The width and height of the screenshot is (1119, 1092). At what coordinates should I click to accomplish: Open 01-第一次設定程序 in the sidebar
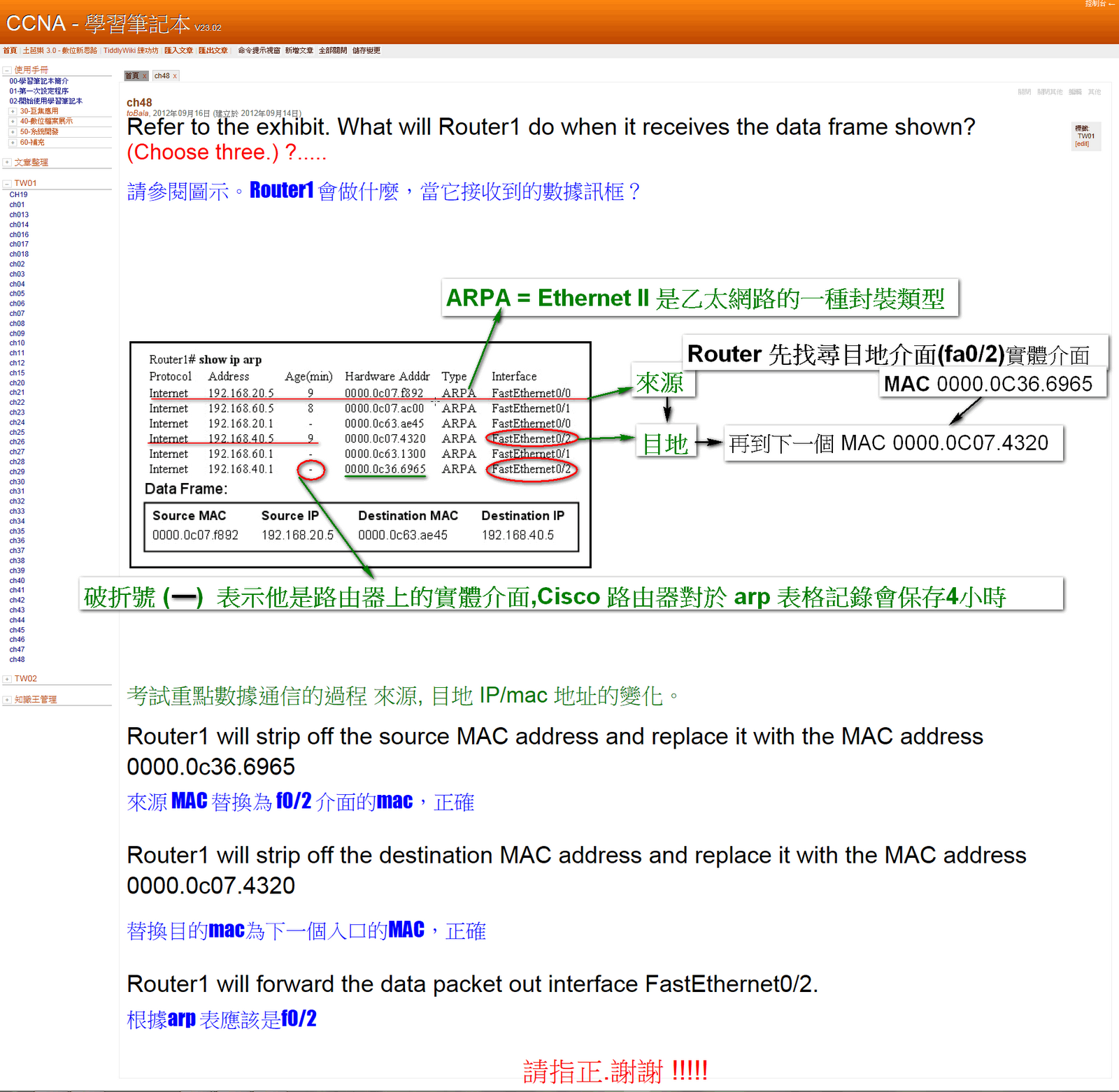click(x=38, y=91)
